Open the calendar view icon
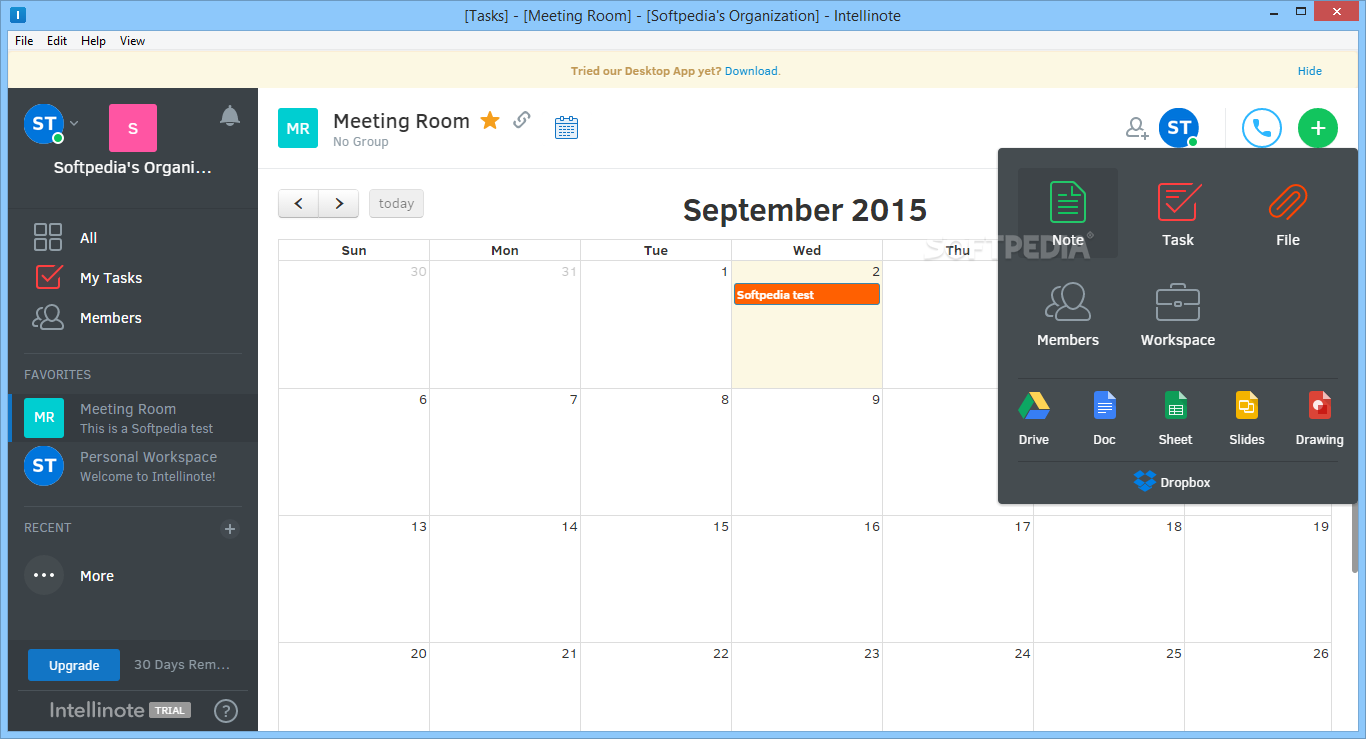The image size is (1366, 739). pos(567,127)
